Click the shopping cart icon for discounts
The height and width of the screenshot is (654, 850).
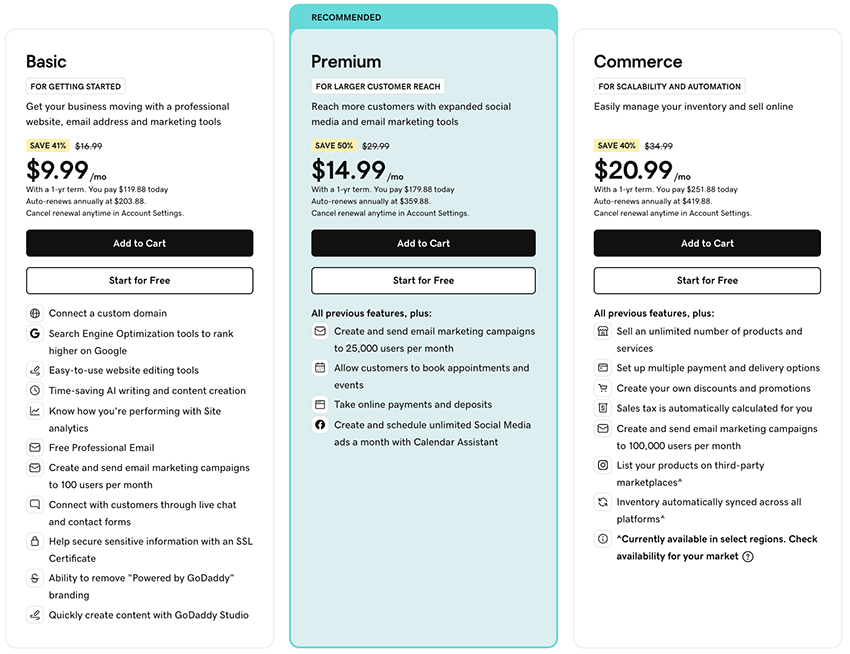coord(603,388)
